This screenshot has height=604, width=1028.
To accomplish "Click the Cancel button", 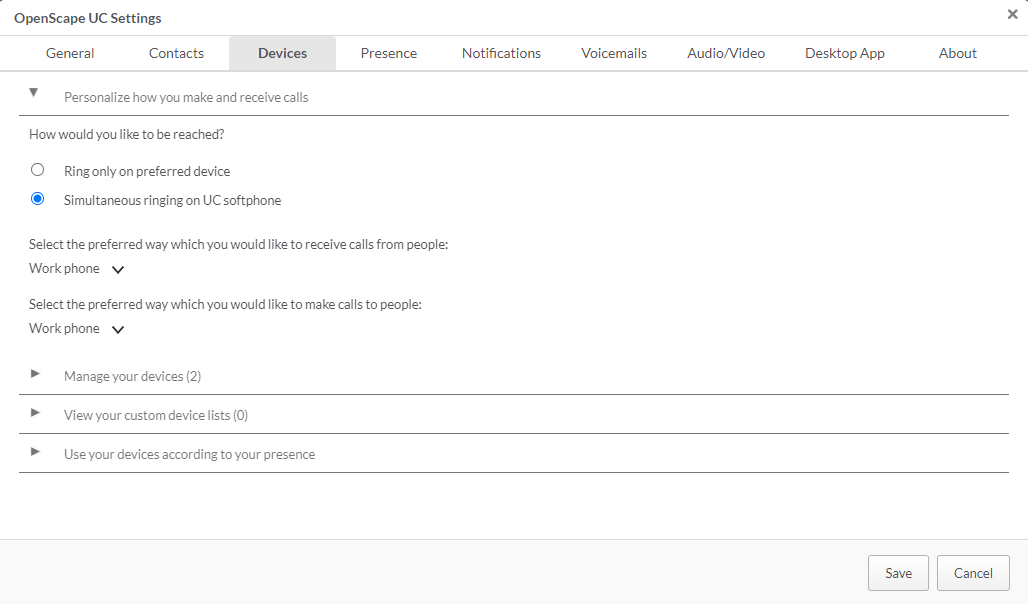I will (x=973, y=573).
